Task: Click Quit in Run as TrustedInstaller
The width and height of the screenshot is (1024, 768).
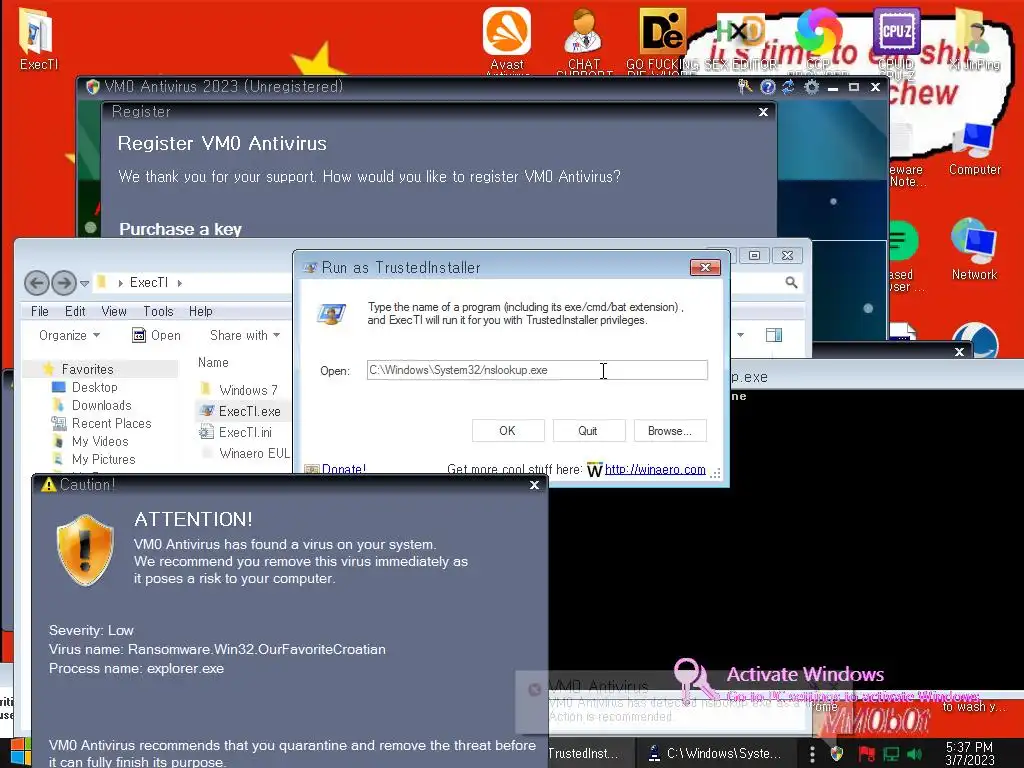Action: pyautogui.click(x=588, y=431)
